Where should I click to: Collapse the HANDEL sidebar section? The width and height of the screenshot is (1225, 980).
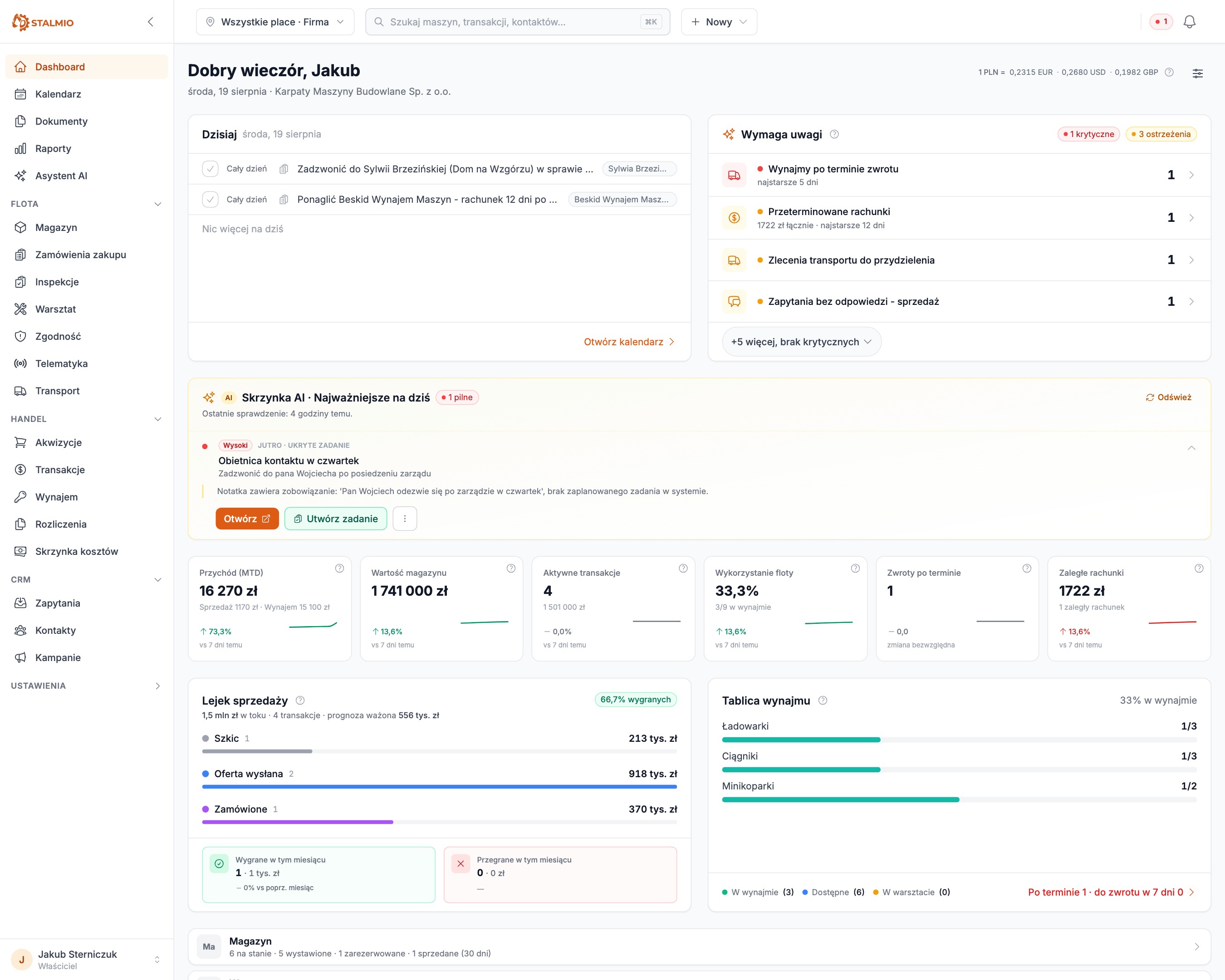pos(158,419)
